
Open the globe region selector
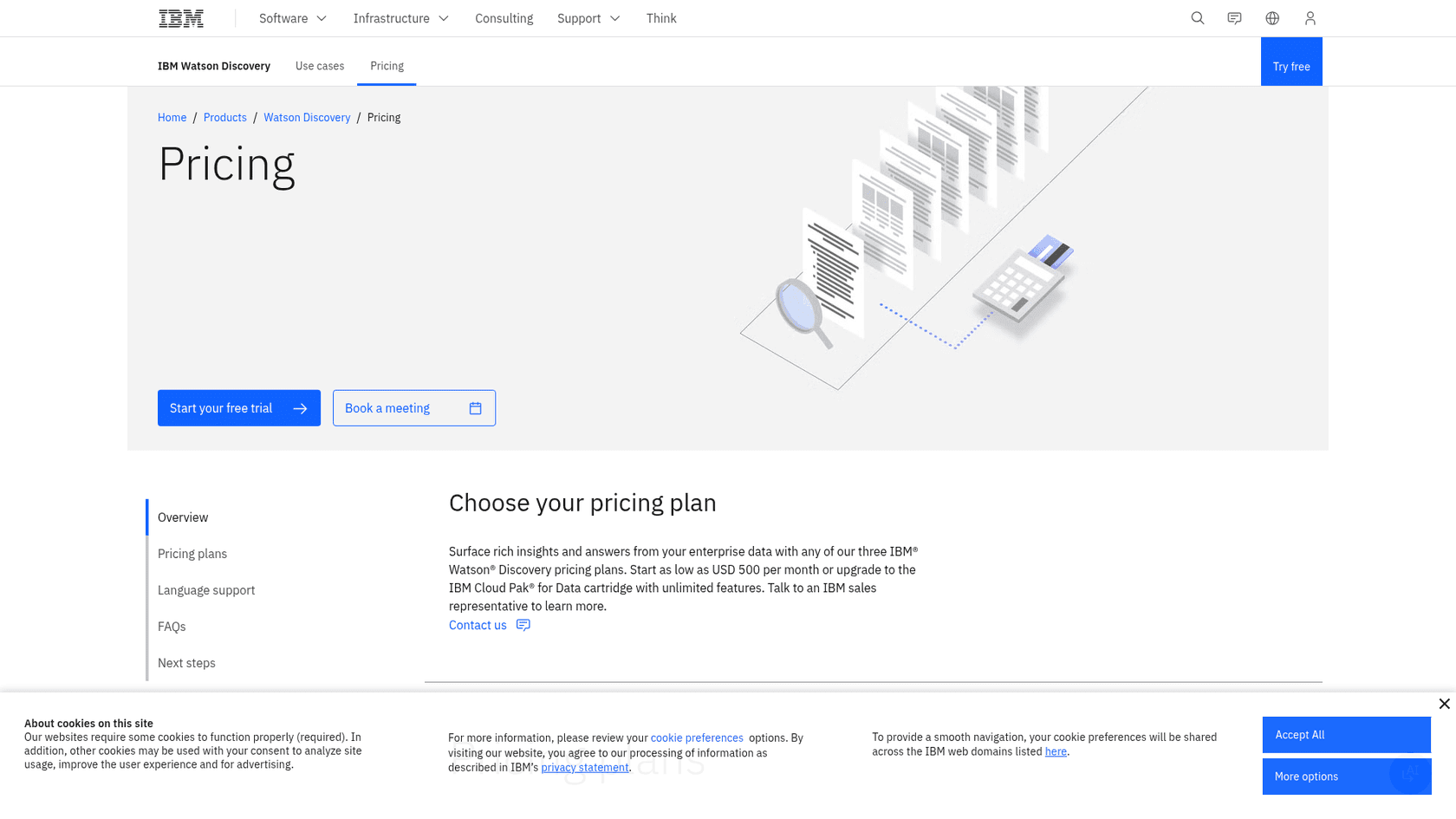point(1272,18)
